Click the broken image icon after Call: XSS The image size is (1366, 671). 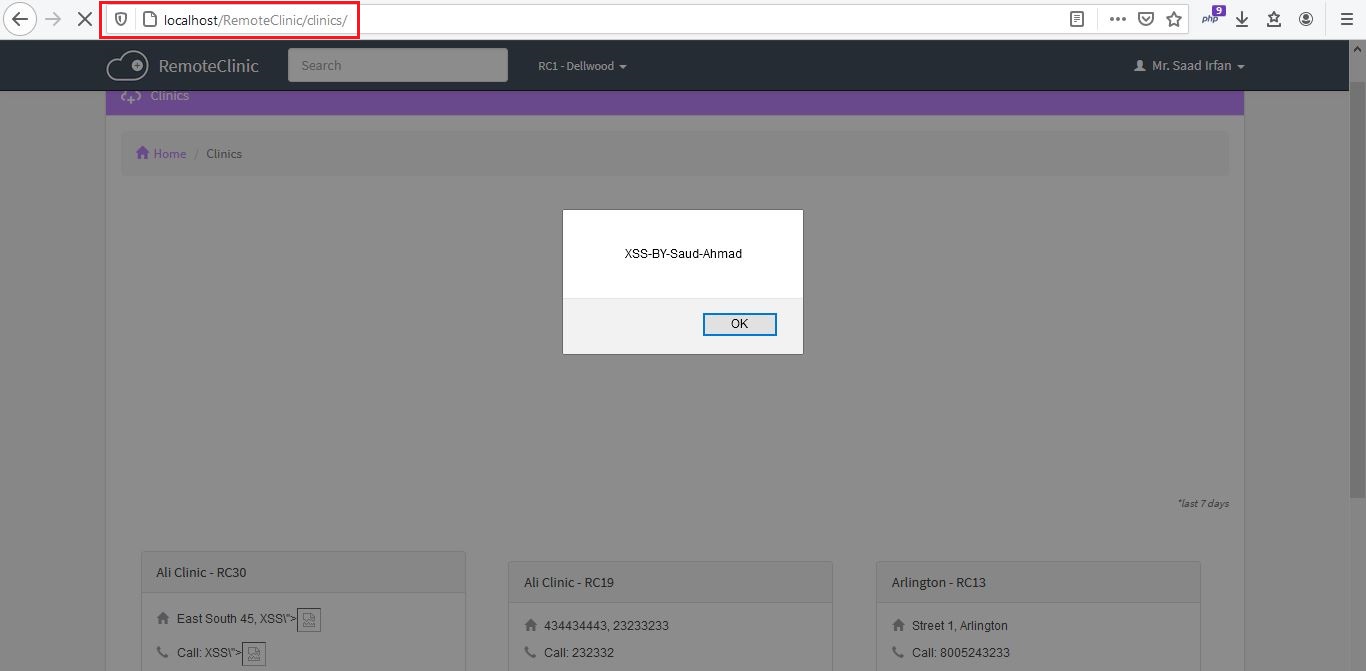254,654
